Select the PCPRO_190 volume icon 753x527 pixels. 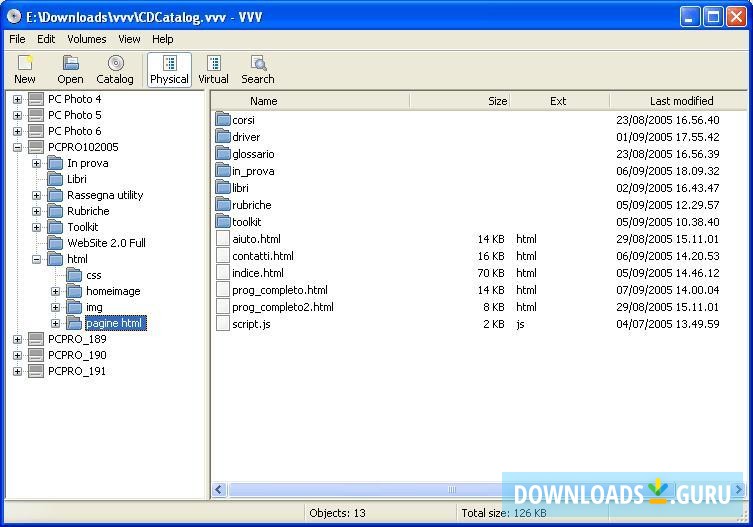(36, 355)
